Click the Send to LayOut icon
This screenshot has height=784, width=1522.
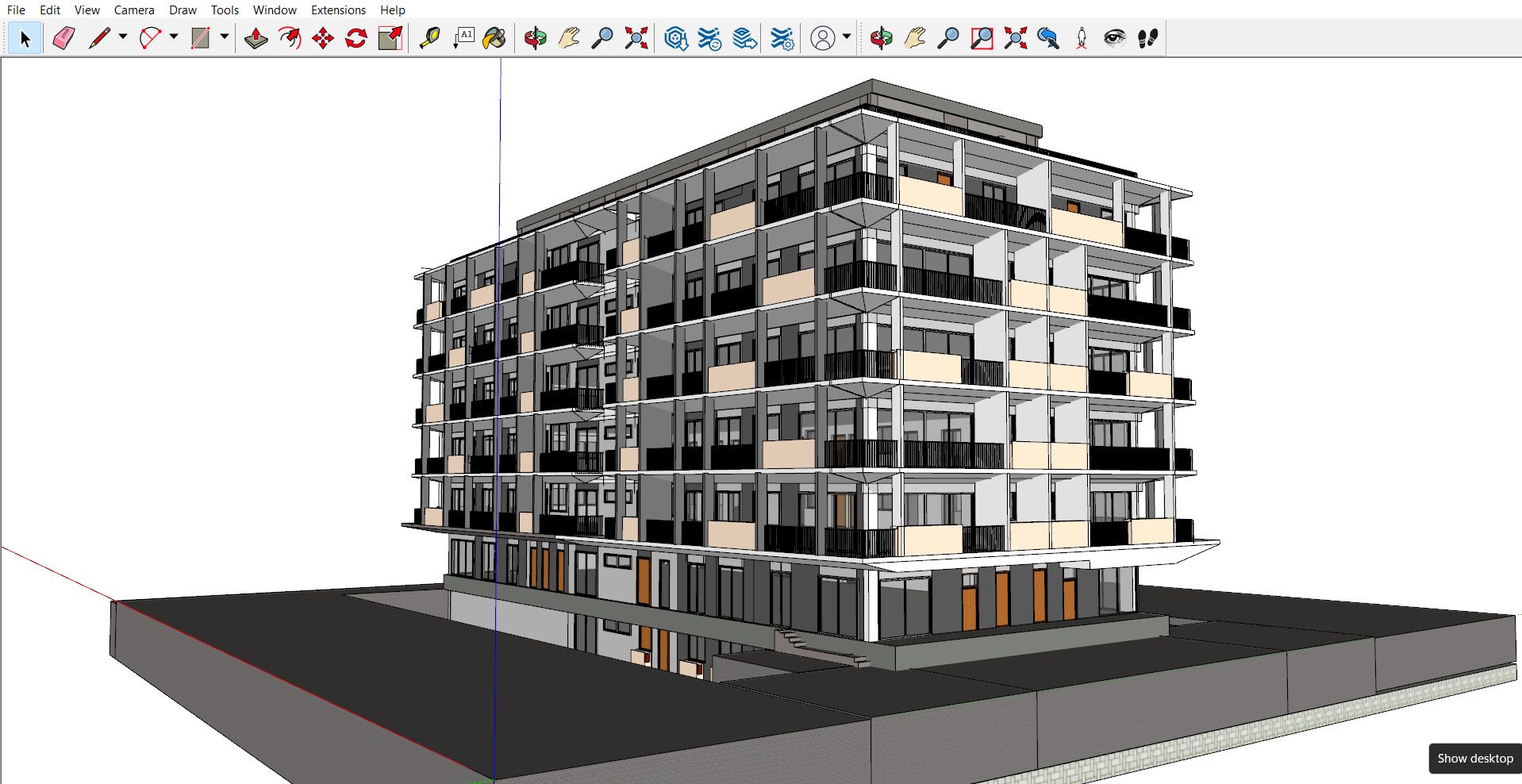(x=744, y=38)
